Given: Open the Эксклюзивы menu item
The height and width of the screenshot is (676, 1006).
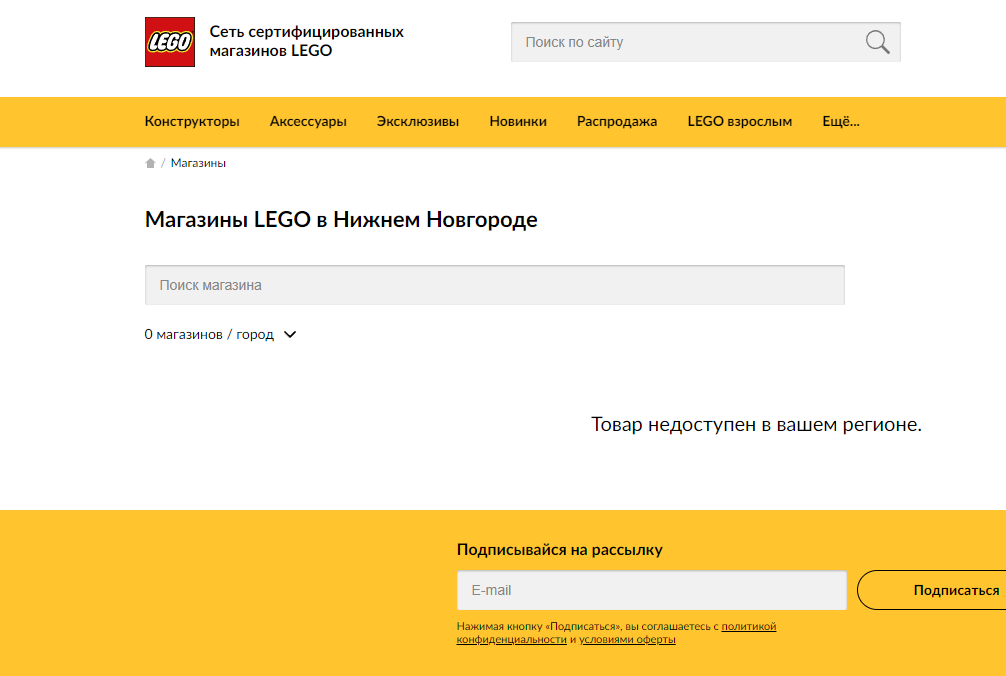Looking at the screenshot, I should [418, 121].
